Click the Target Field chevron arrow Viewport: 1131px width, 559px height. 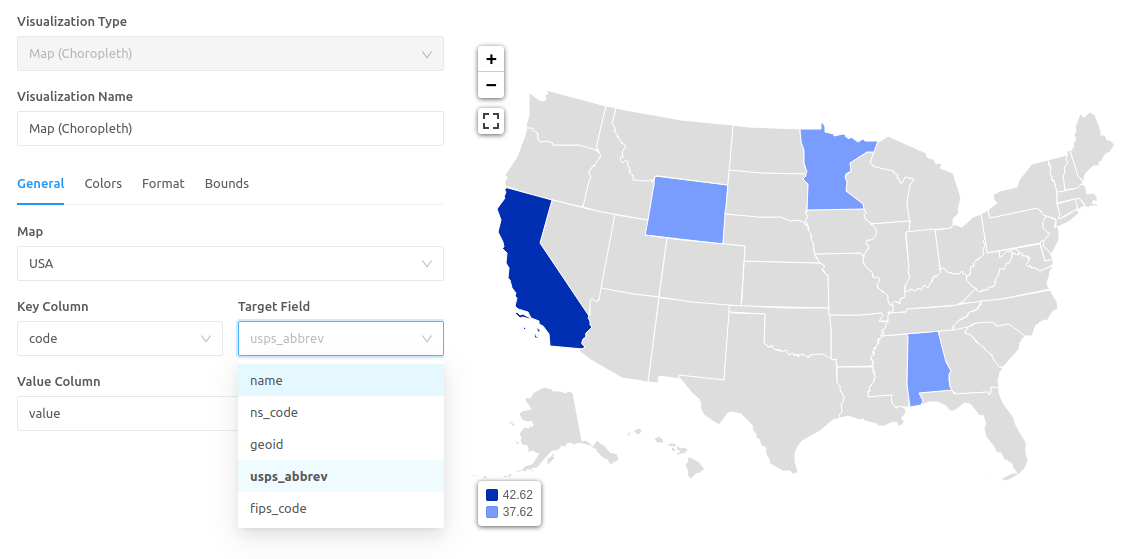427,339
